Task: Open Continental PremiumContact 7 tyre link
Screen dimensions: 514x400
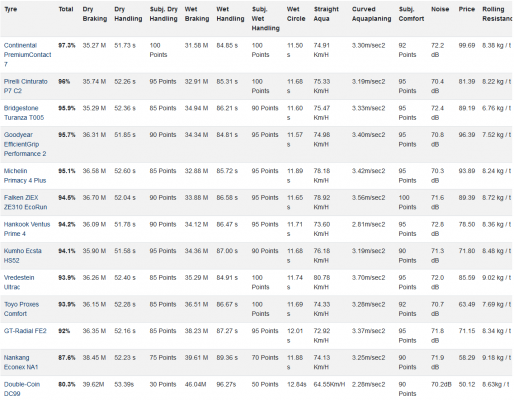Action: click(27, 55)
